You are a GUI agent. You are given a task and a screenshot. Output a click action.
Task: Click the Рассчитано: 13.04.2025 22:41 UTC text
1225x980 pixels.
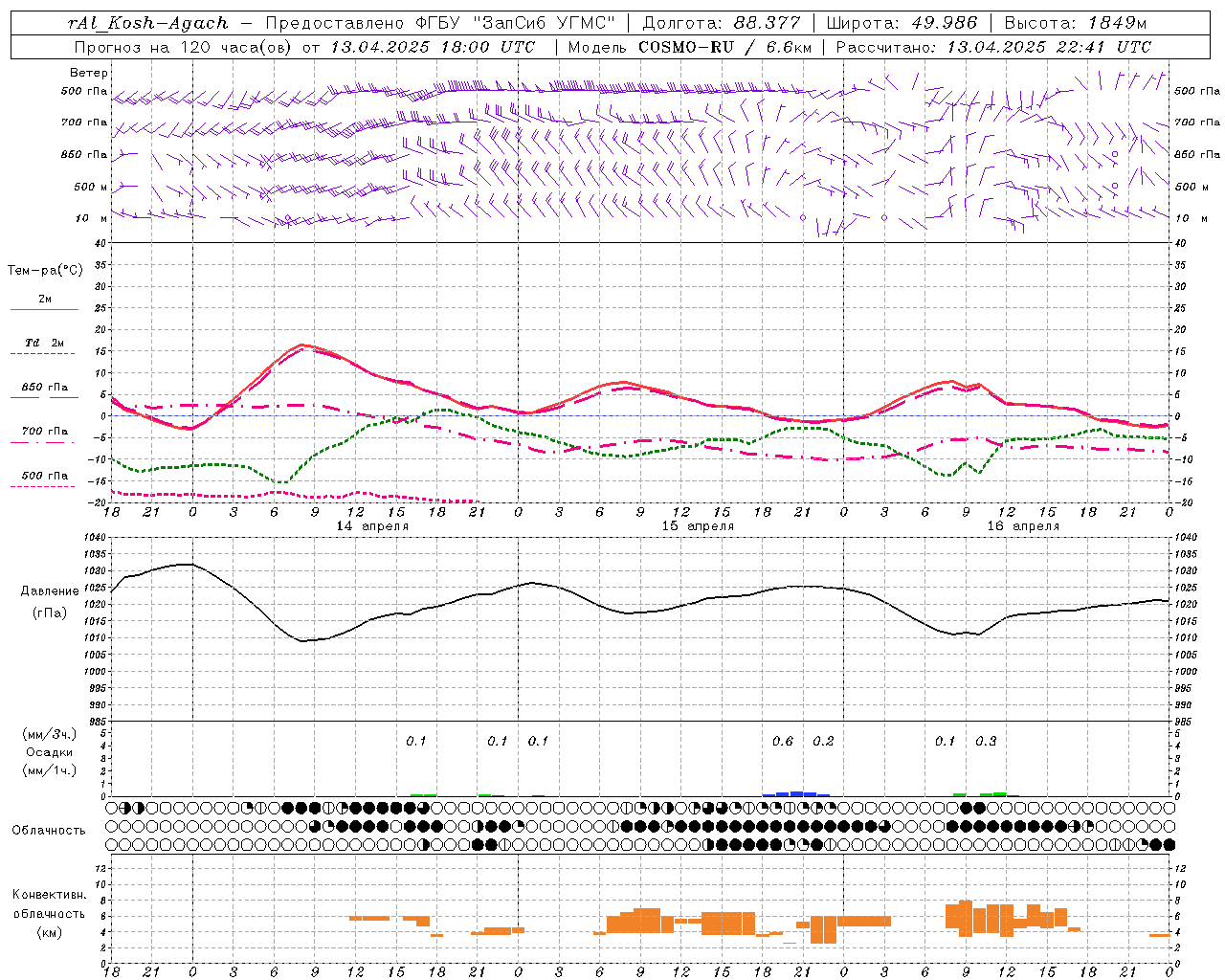pyautogui.click(x=993, y=47)
